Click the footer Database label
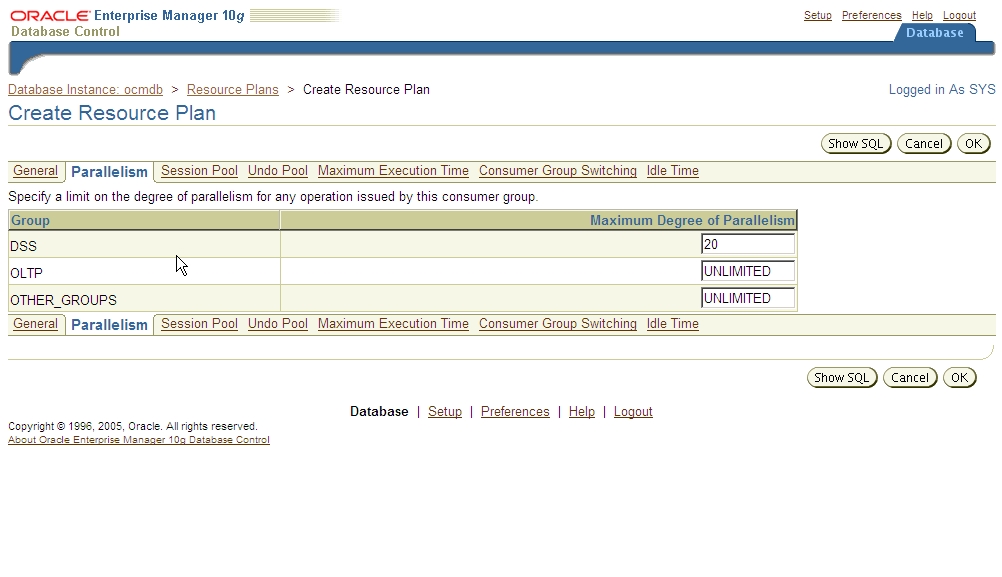Image resolution: width=1002 pixels, height=577 pixels. (x=379, y=412)
